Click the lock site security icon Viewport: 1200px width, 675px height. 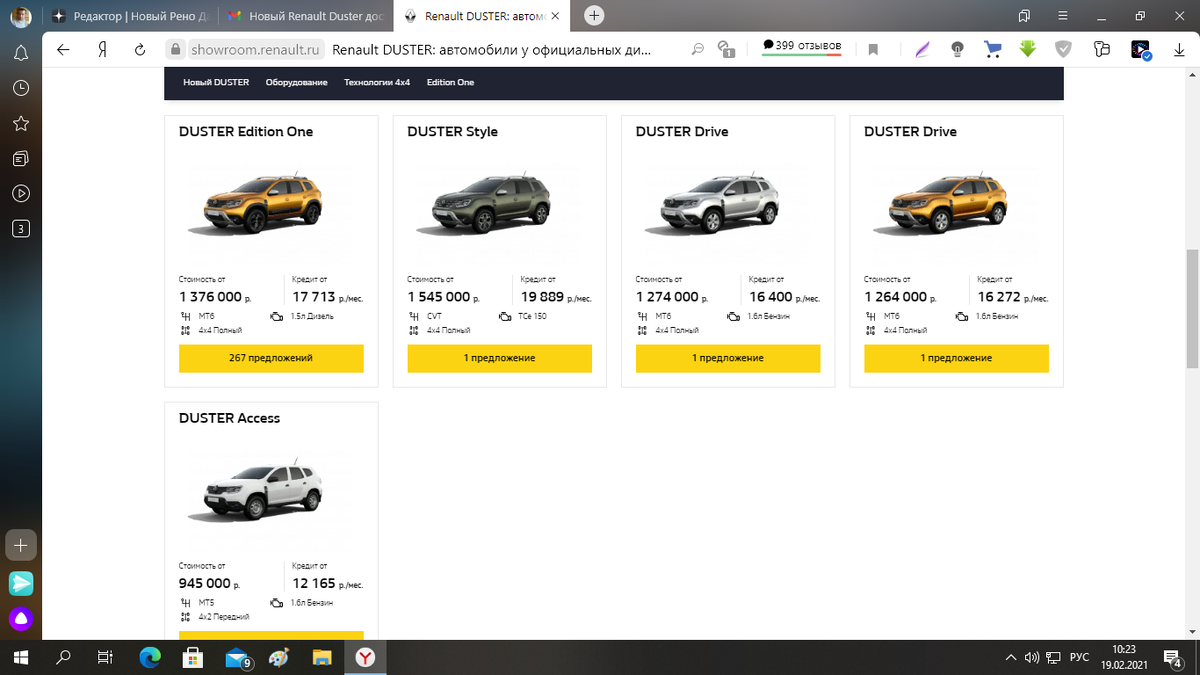click(x=174, y=49)
